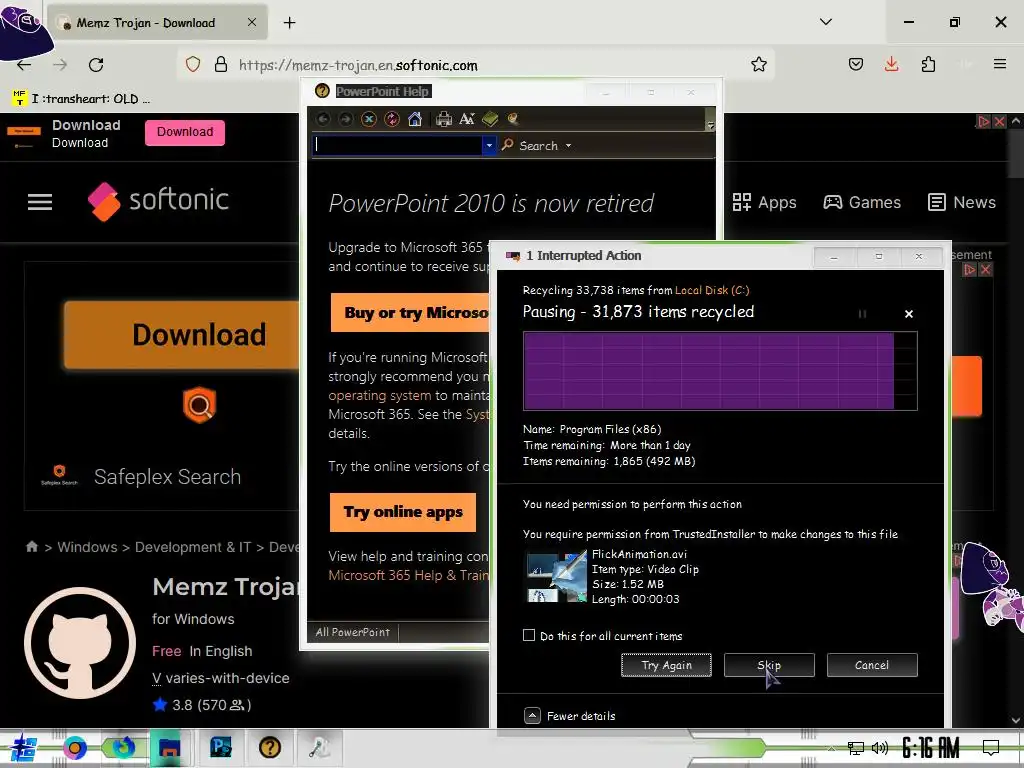Screen dimensions: 1024x768
Task: Open the Firefox downloads panel arrow
Action: pos(891,64)
